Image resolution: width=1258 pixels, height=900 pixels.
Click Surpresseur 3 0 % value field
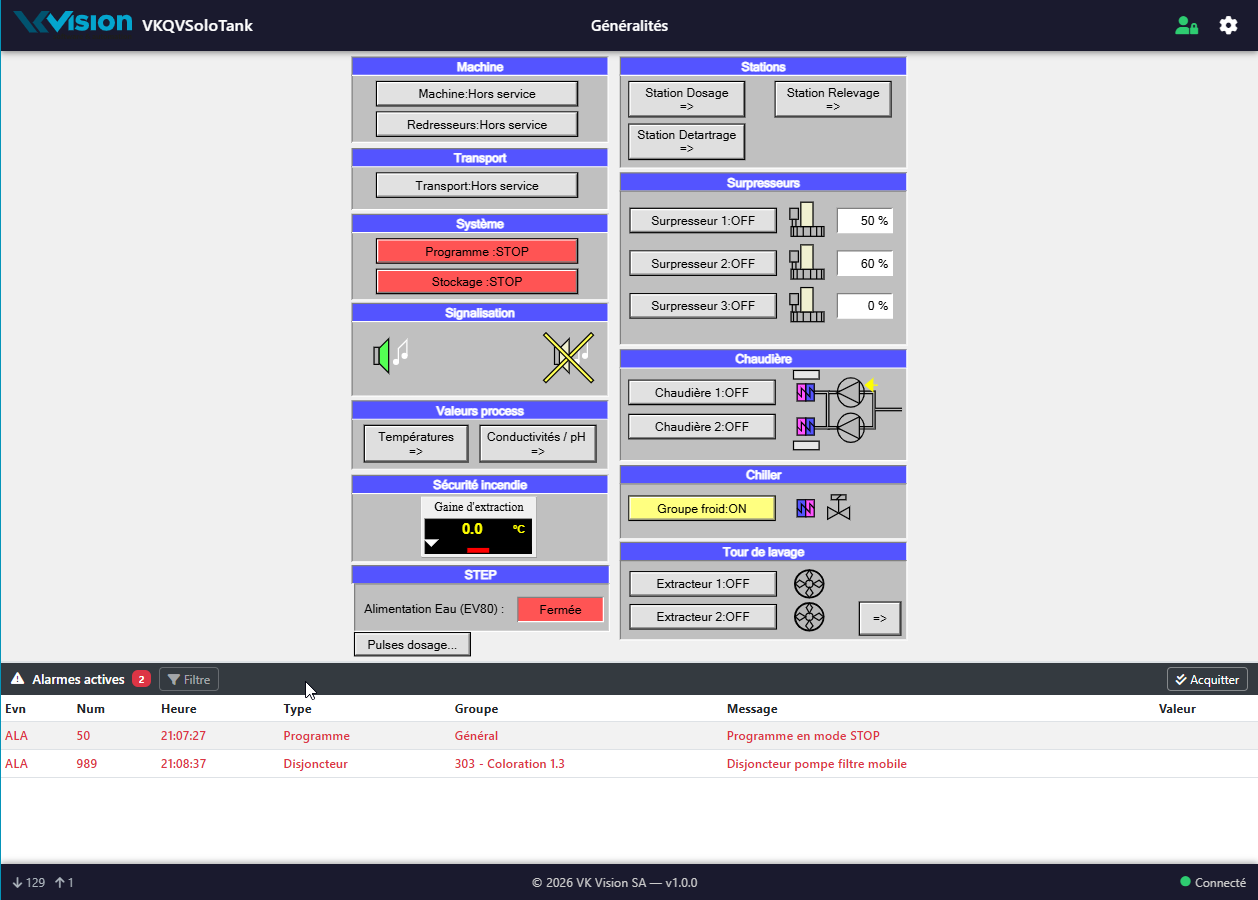point(865,306)
